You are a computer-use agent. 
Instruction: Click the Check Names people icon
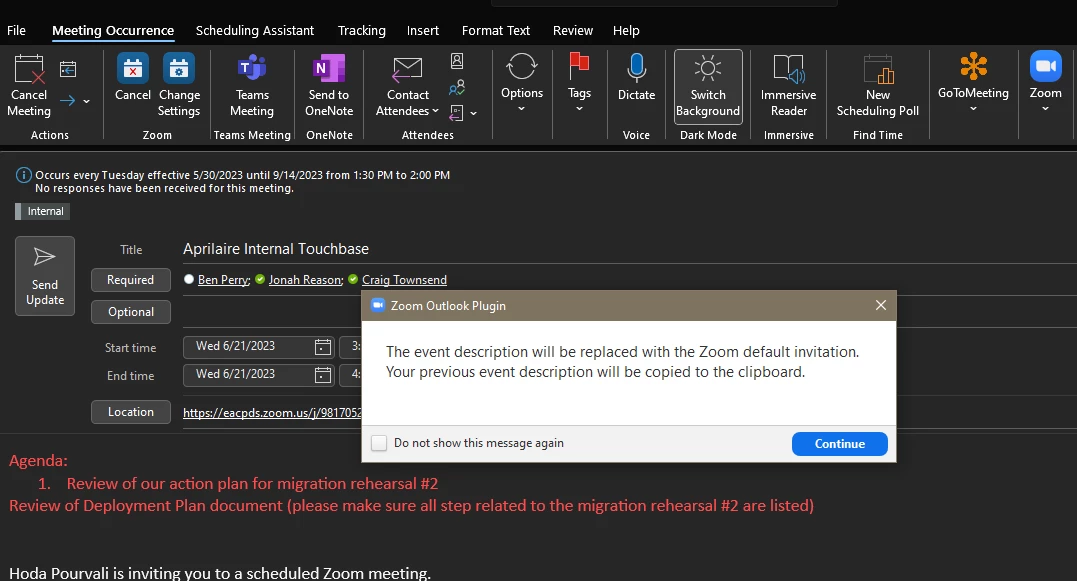[x=457, y=87]
